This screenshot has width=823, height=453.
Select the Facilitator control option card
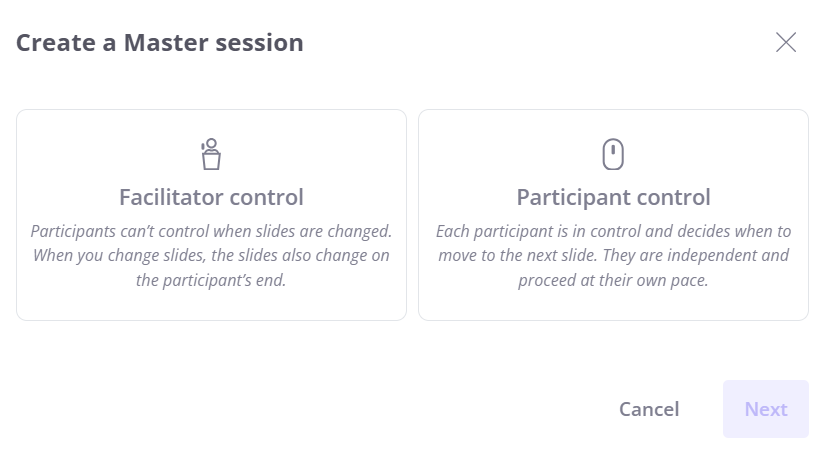pos(212,215)
